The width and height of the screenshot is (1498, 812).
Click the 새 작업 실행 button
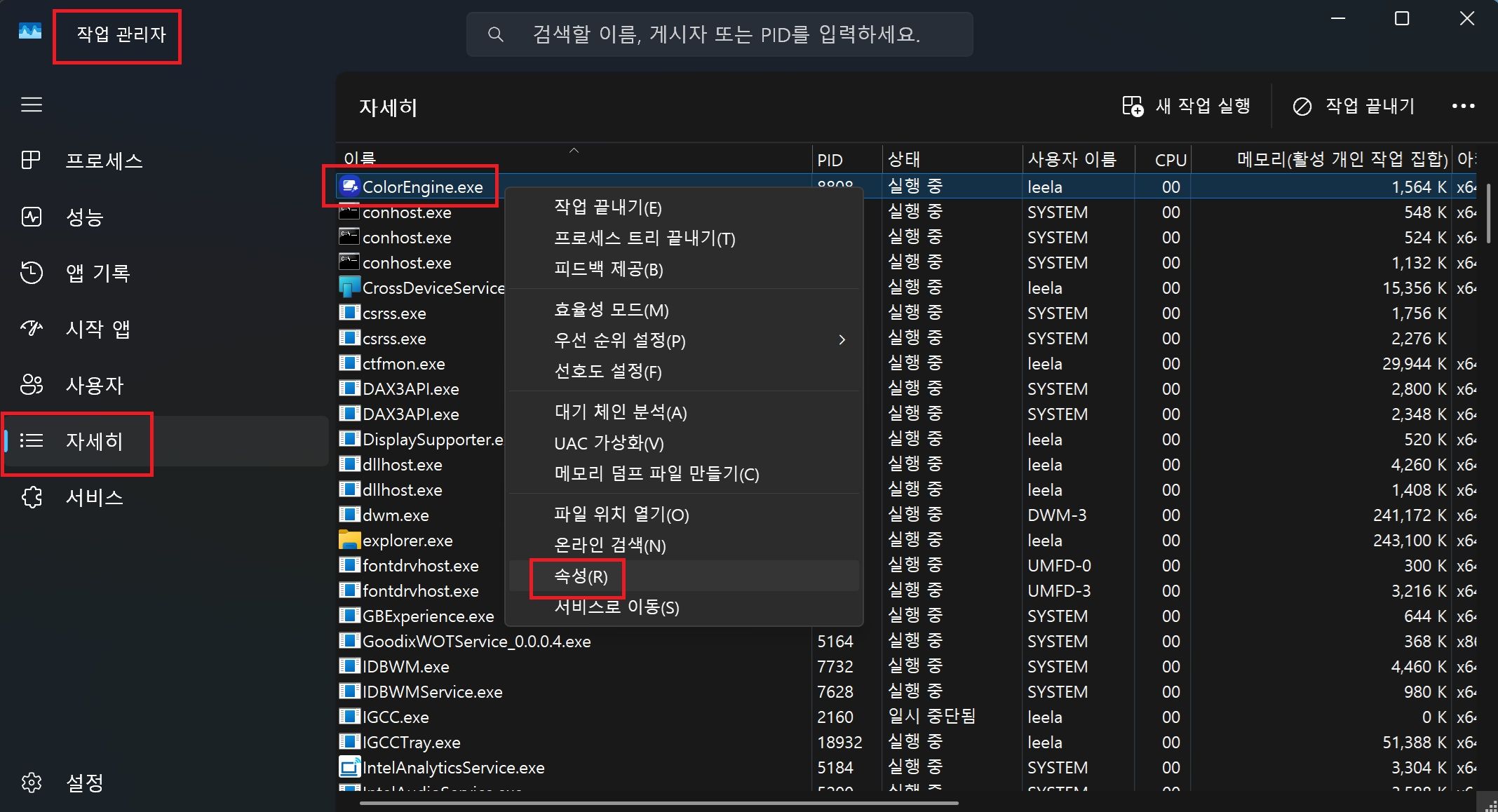pos(1188,106)
